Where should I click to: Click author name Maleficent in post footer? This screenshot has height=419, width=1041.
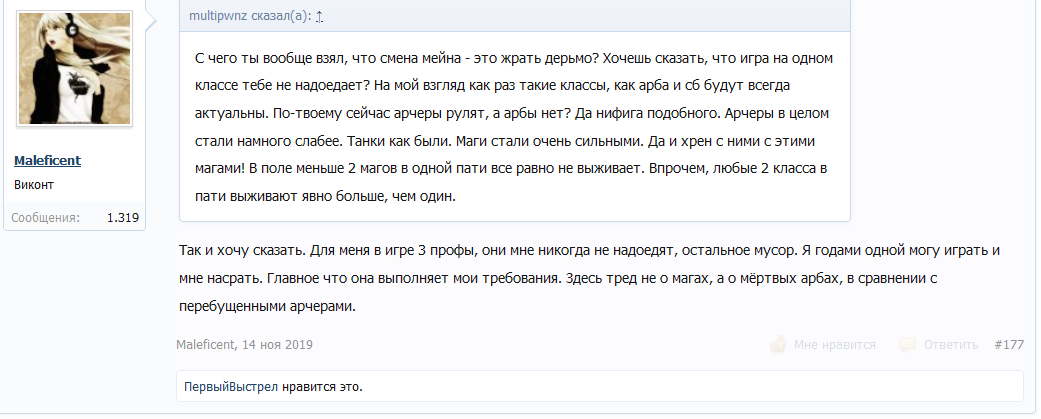(x=205, y=345)
